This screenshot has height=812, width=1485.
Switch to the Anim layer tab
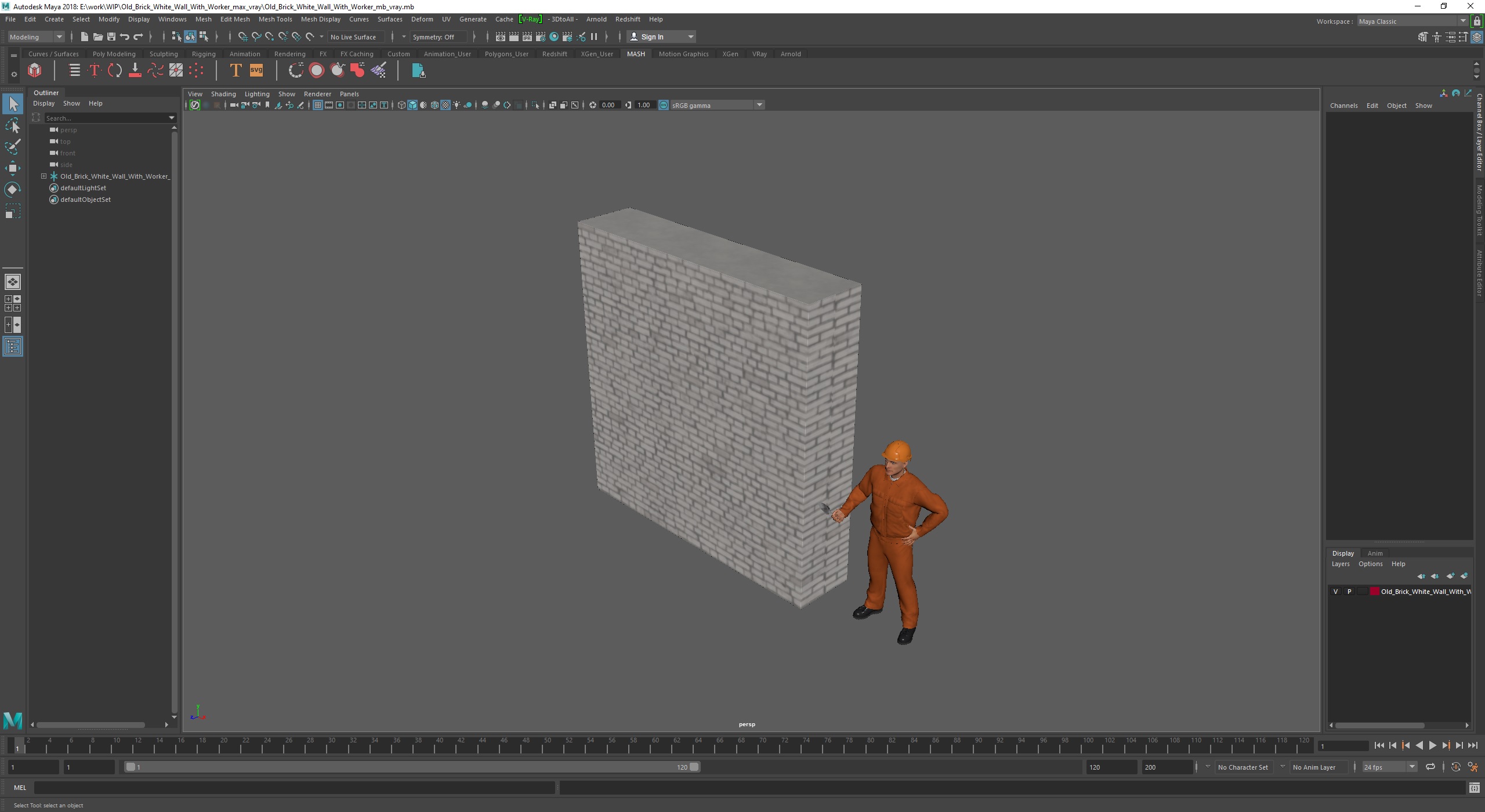[1375, 553]
